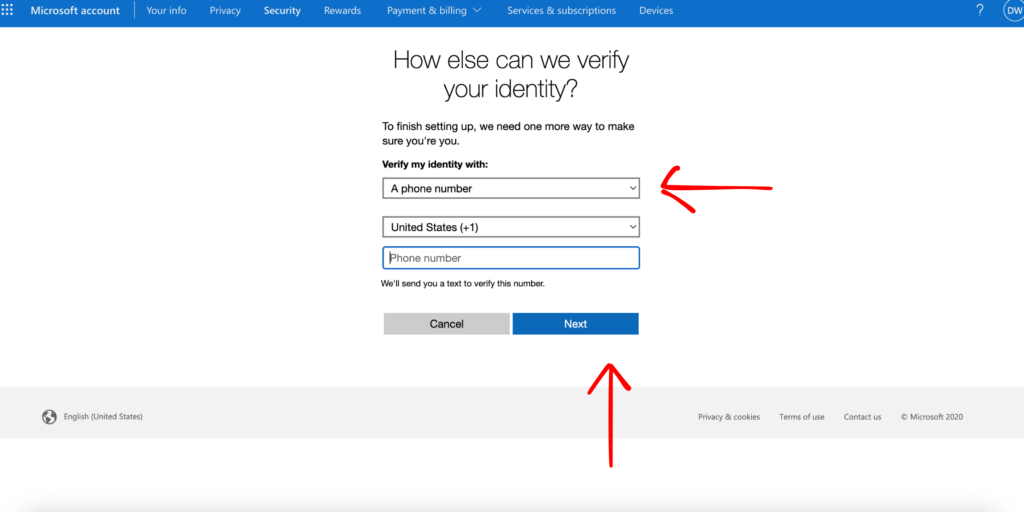This screenshot has height=512, width=1024.
Task: Click the blue Next button
Action: pyautogui.click(x=575, y=324)
